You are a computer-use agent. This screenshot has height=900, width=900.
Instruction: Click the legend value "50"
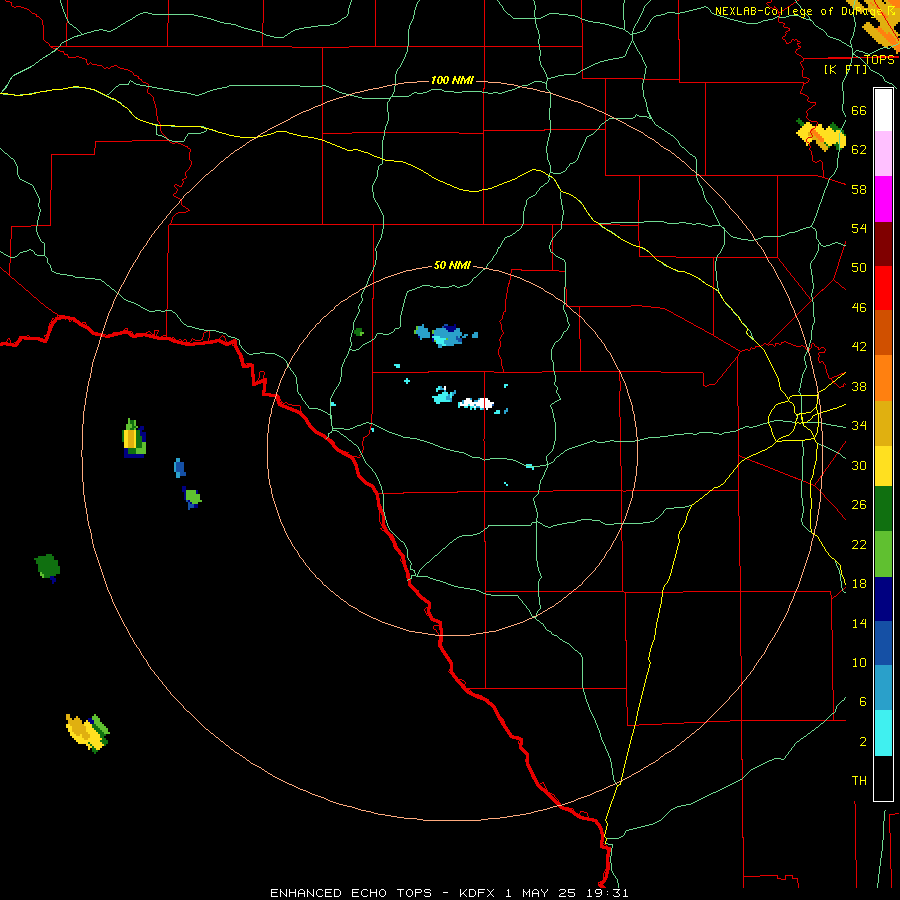(859, 268)
